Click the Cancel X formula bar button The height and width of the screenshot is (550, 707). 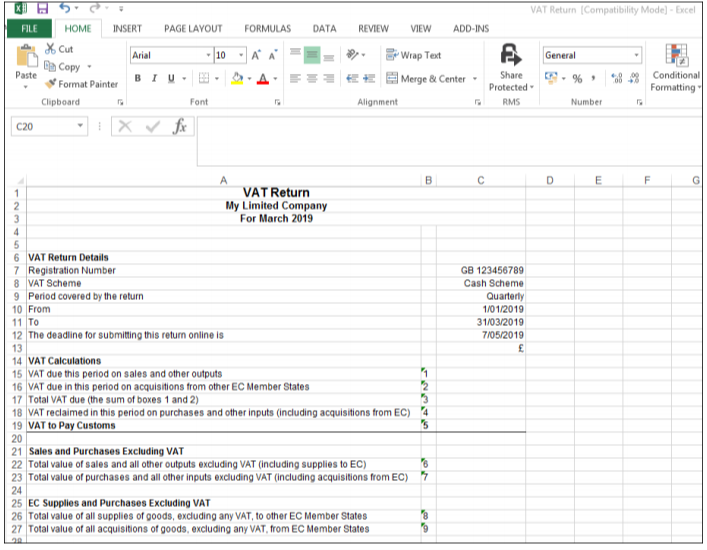(x=125, y=126)
